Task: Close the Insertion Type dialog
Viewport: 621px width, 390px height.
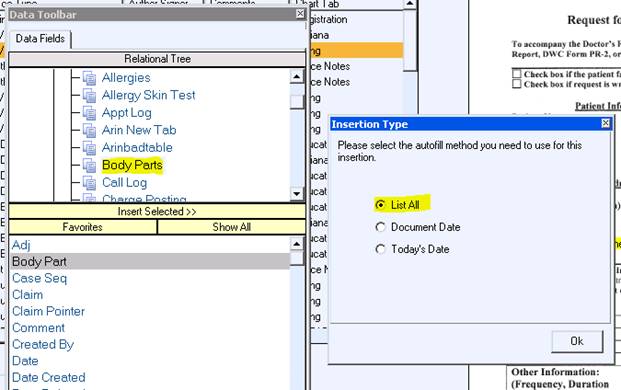Action: (x=606, y=124)
